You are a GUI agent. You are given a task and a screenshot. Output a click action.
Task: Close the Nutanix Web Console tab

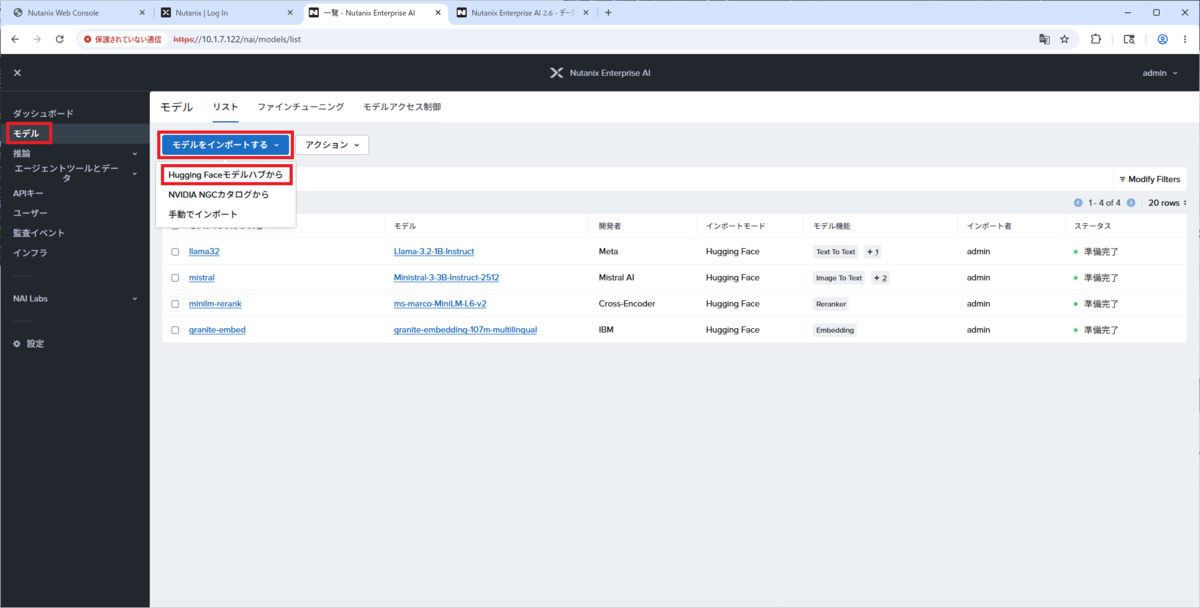pos(140,13)
